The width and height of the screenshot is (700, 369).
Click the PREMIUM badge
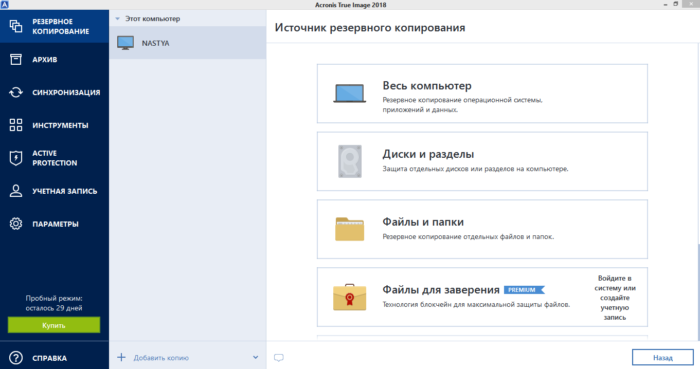524,290
